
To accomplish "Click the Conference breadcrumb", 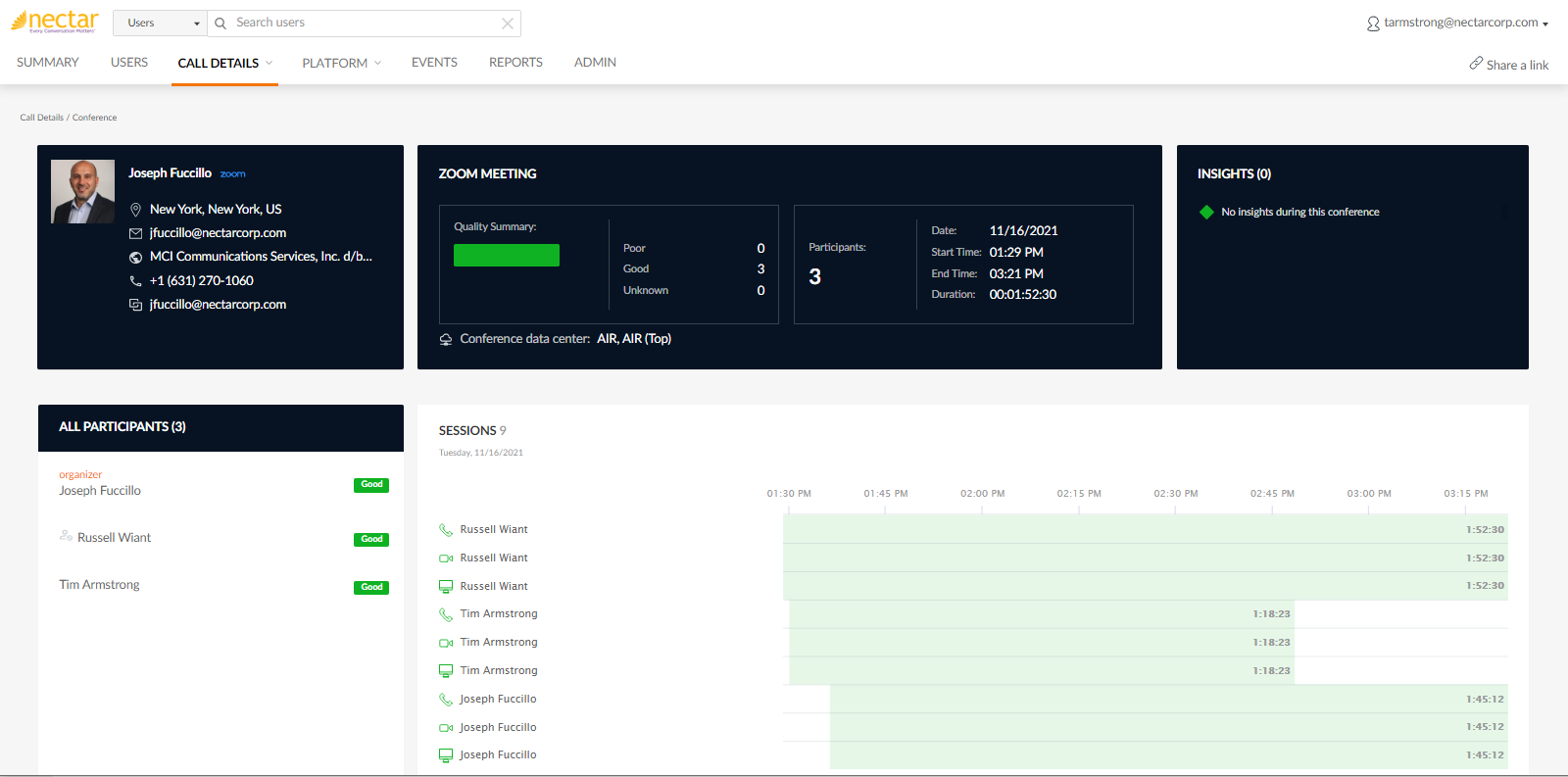I will point(94,118).
